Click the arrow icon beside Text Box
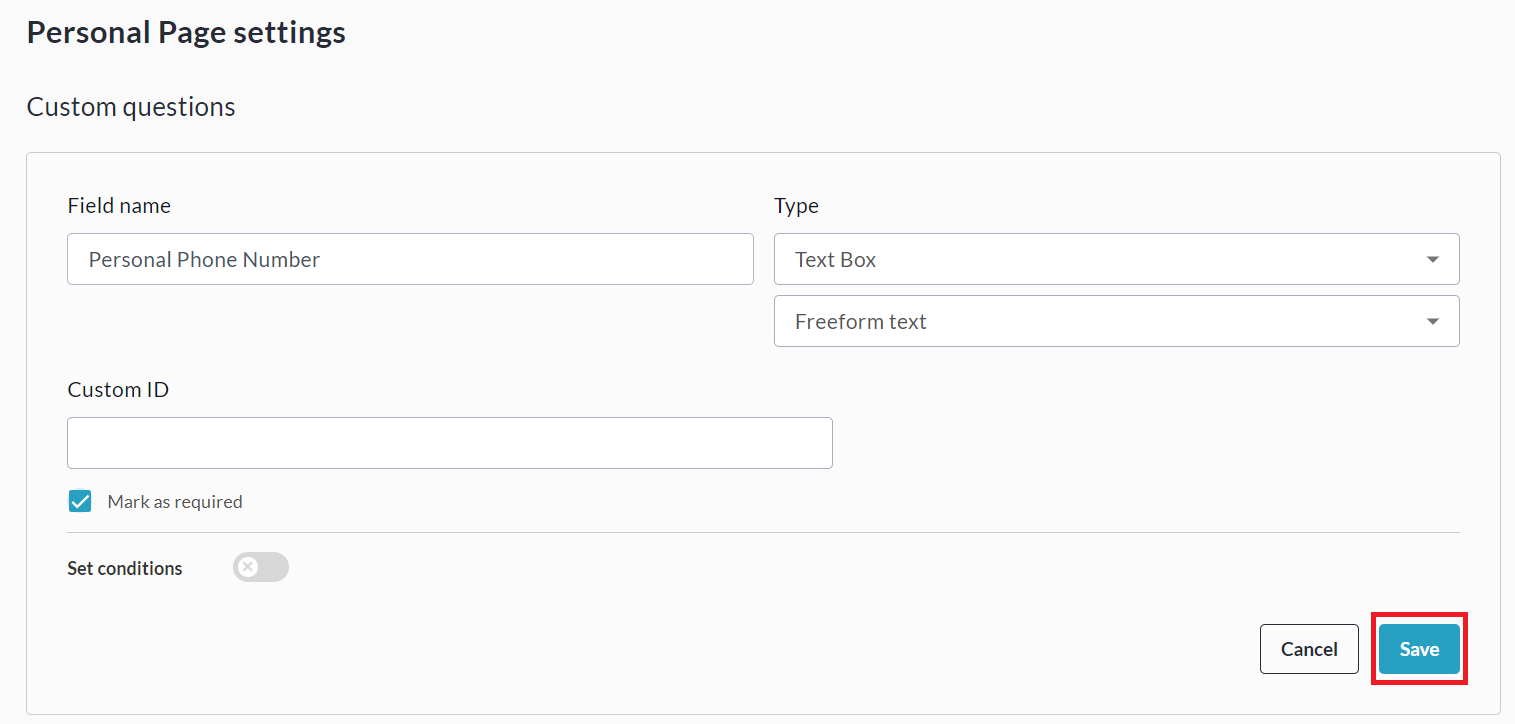1515x724 pixels. click(x=1432, y=259)
